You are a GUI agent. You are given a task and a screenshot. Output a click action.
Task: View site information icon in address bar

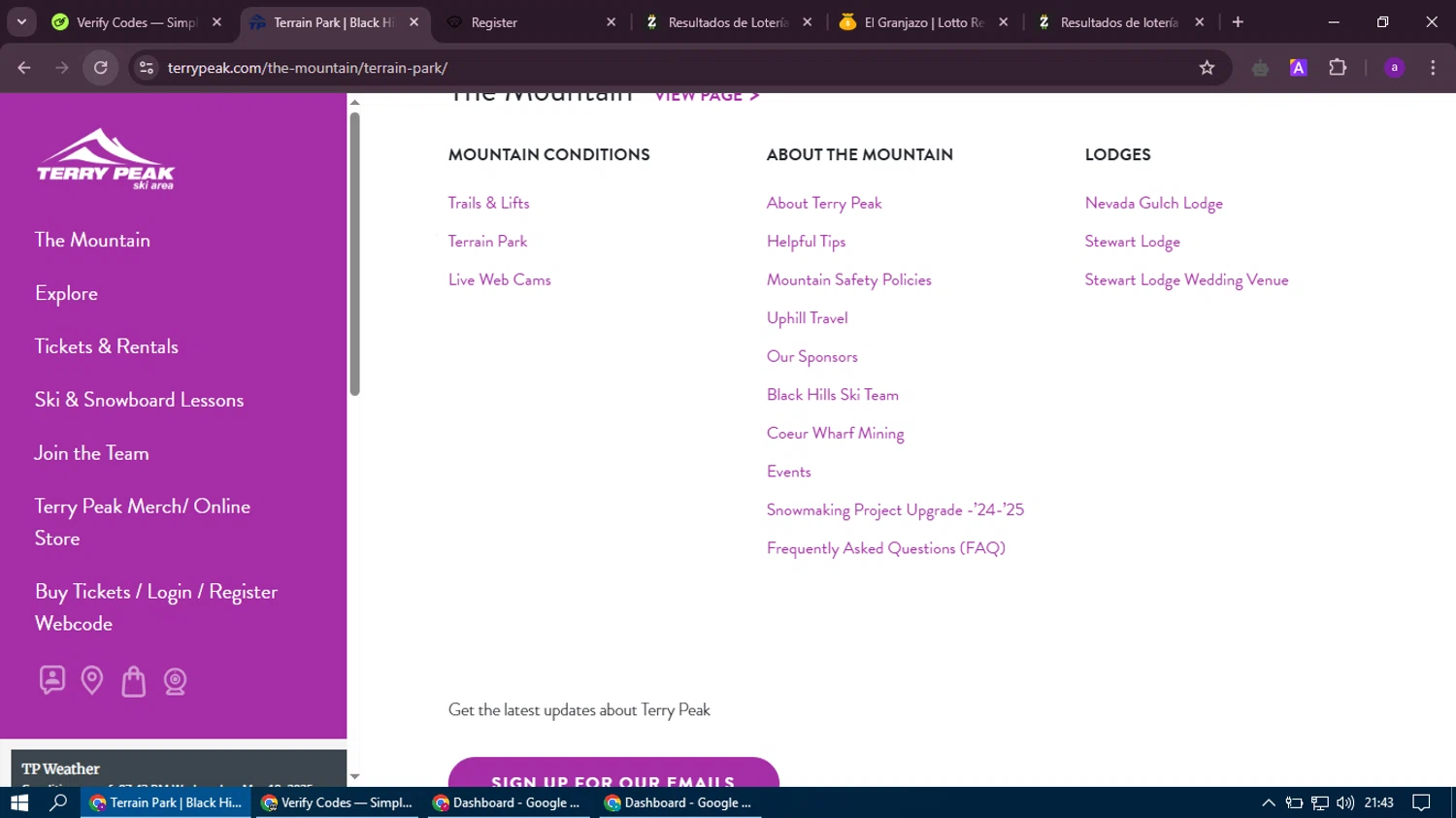[147, 67]
